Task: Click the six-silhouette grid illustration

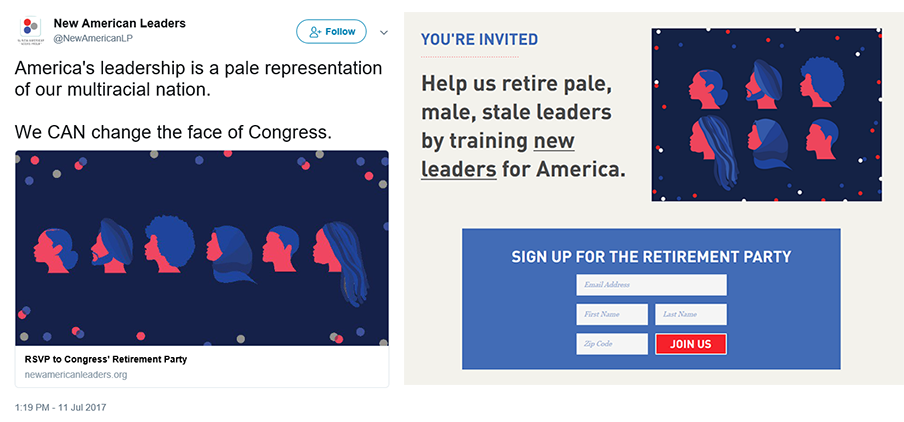Action: point(766,115)
